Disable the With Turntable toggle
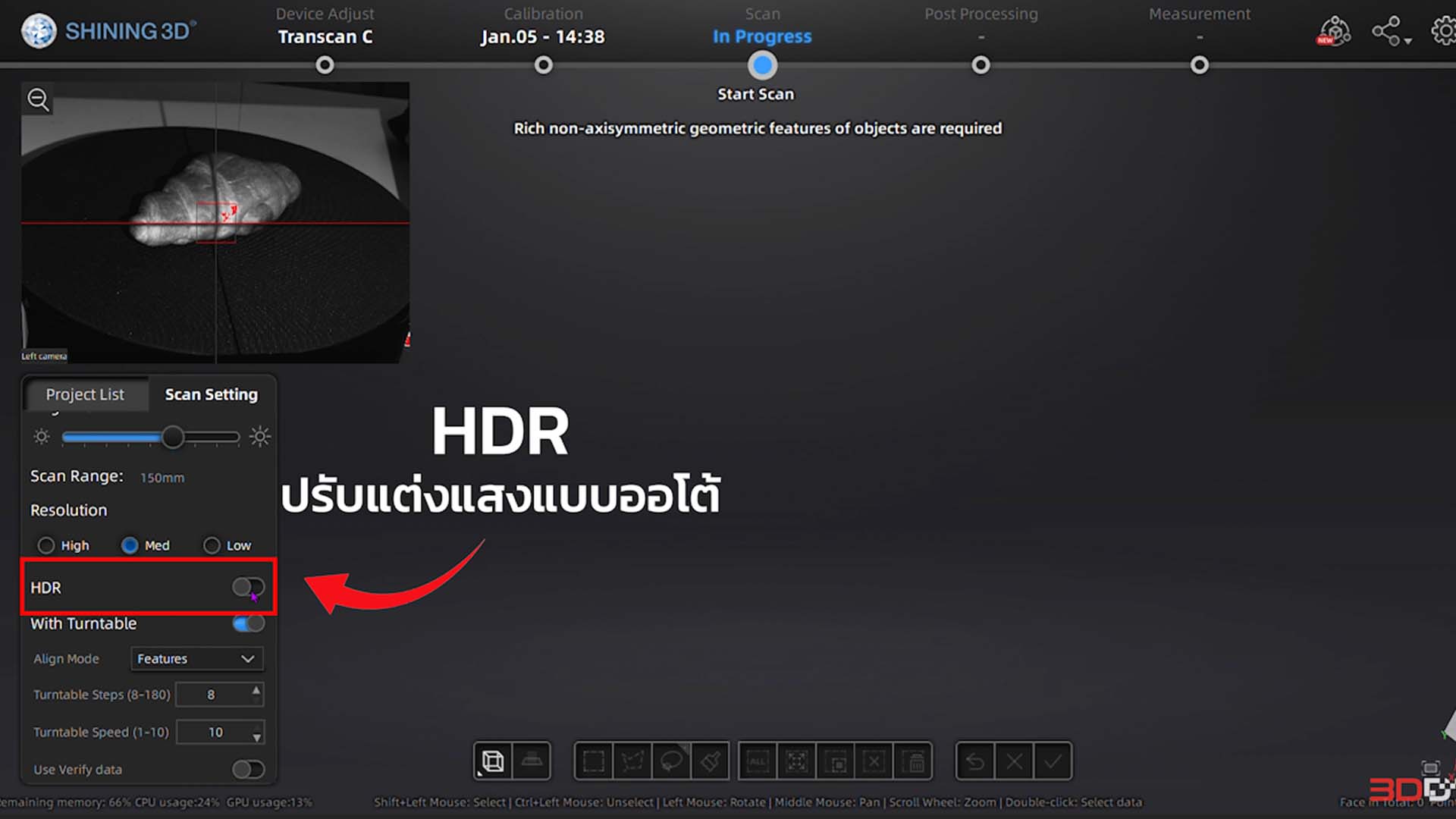 (247, 623)
